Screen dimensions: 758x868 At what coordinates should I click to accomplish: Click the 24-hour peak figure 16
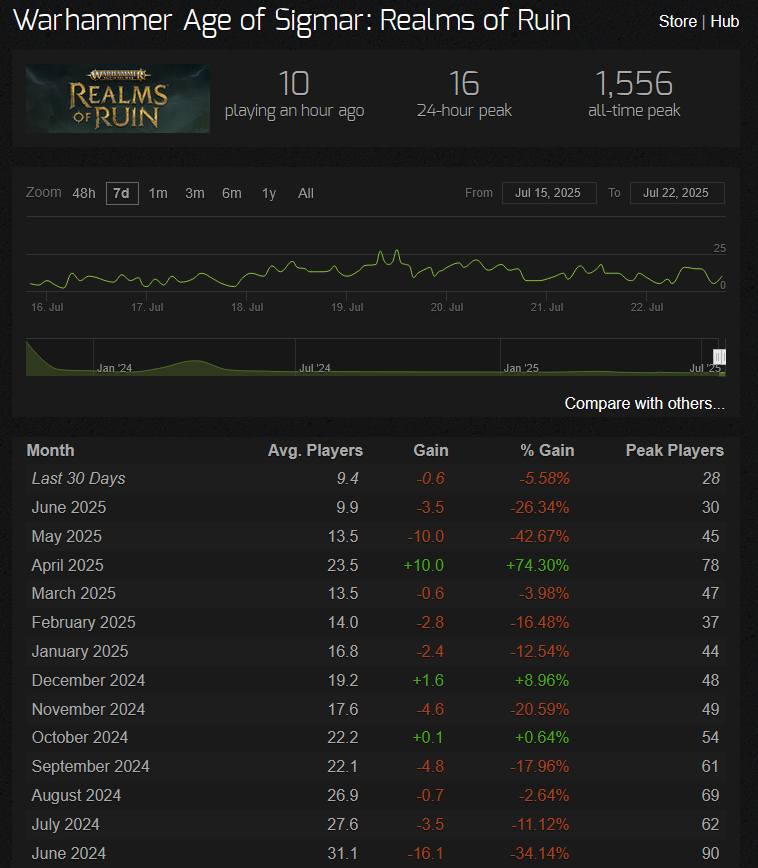[x=464, y=84]
